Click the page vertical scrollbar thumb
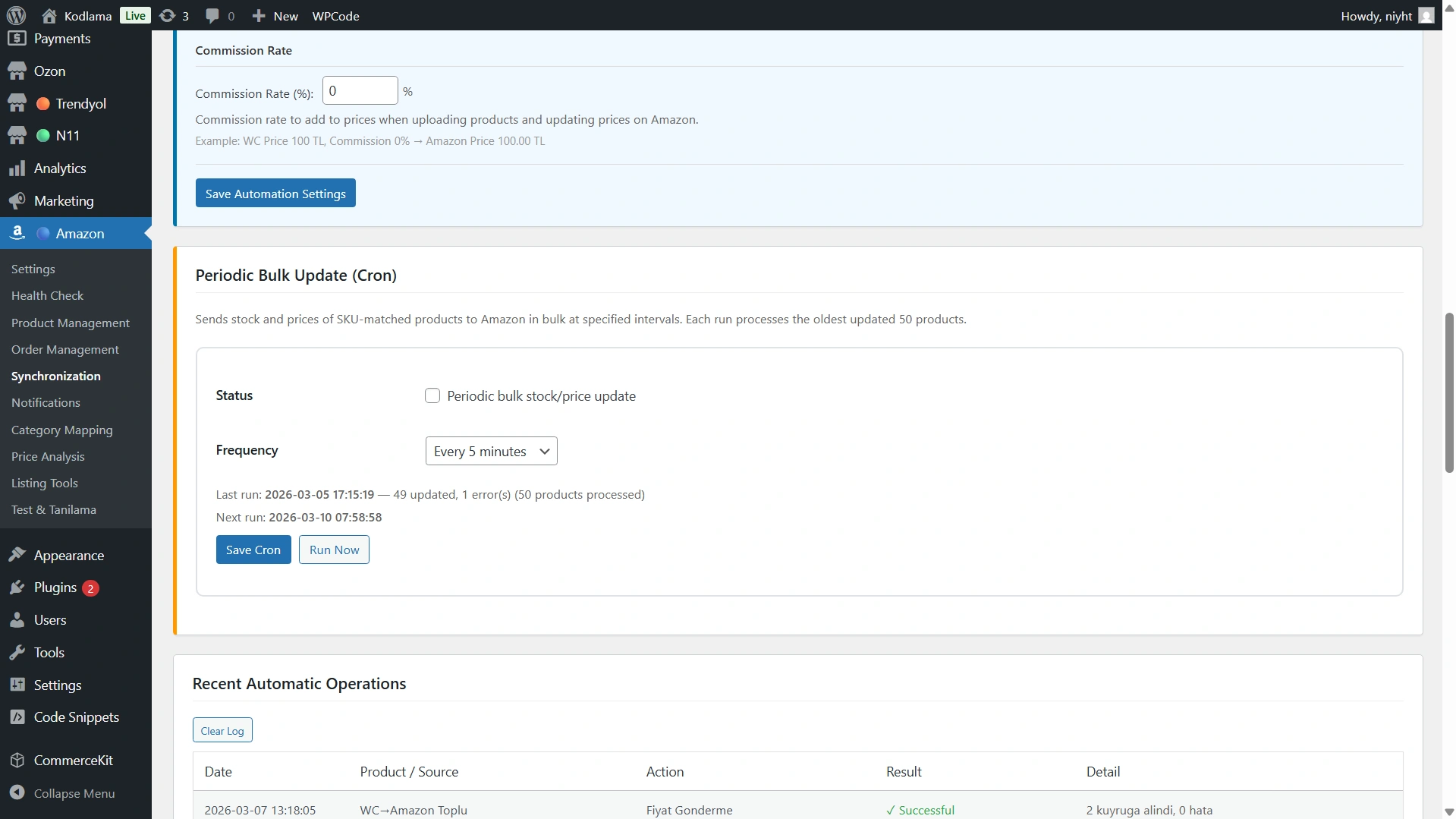The height and width of the screenshot is (819, 1456). (1448, 392)
